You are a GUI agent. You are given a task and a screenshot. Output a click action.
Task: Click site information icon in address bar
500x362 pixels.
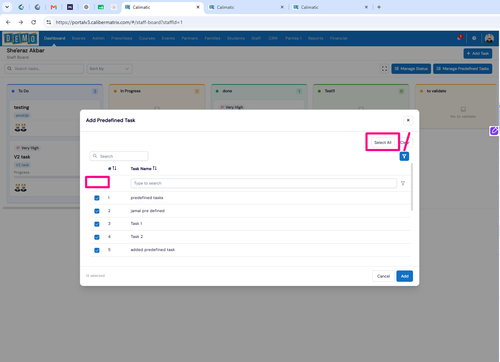(49, 22)
